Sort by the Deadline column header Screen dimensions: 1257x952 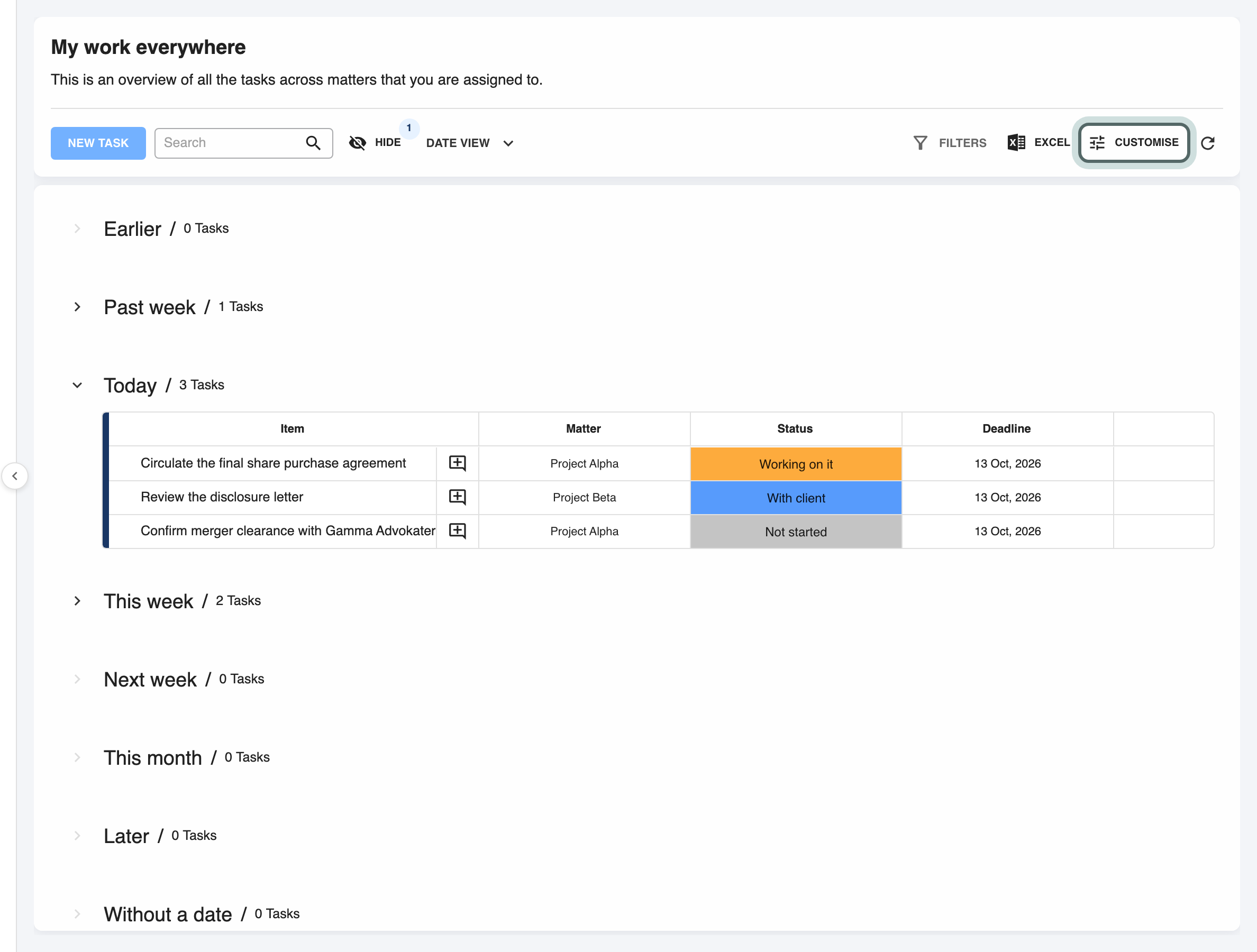[x=1006, y=429]
